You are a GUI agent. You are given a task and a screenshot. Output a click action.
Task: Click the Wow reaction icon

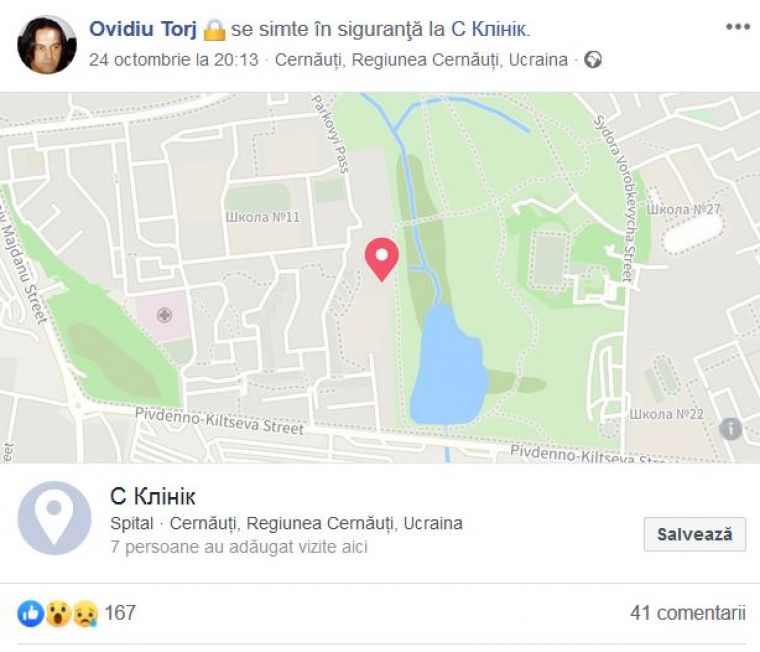coord(58,613)
